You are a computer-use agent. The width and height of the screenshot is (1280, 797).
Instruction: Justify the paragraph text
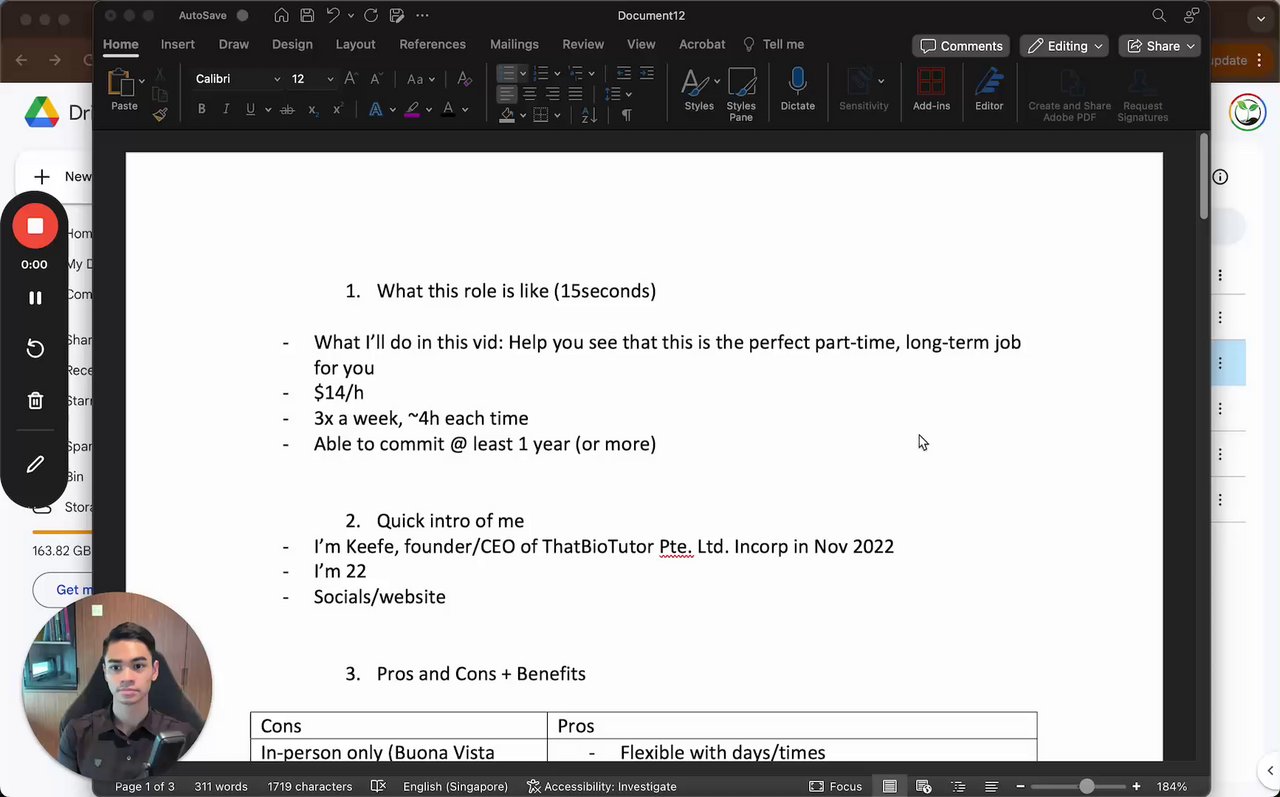575,94
